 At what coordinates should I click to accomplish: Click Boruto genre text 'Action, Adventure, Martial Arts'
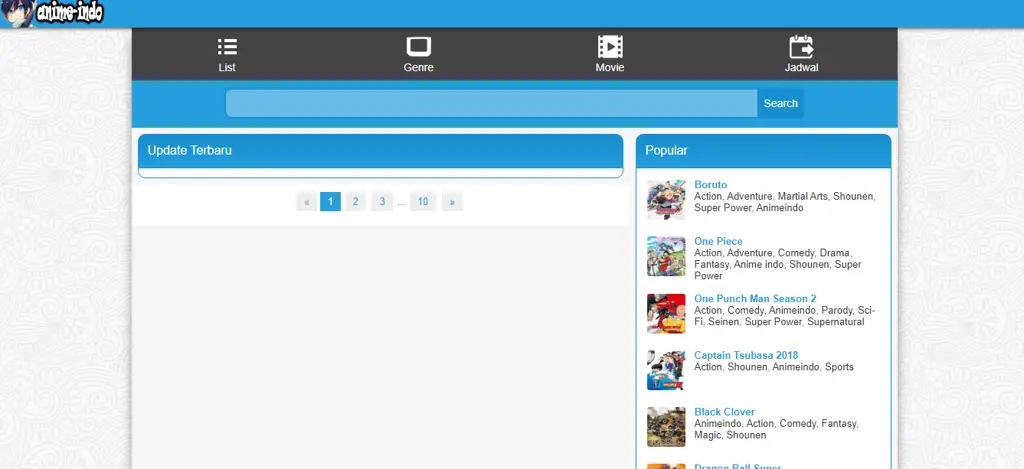pos(761,196)
